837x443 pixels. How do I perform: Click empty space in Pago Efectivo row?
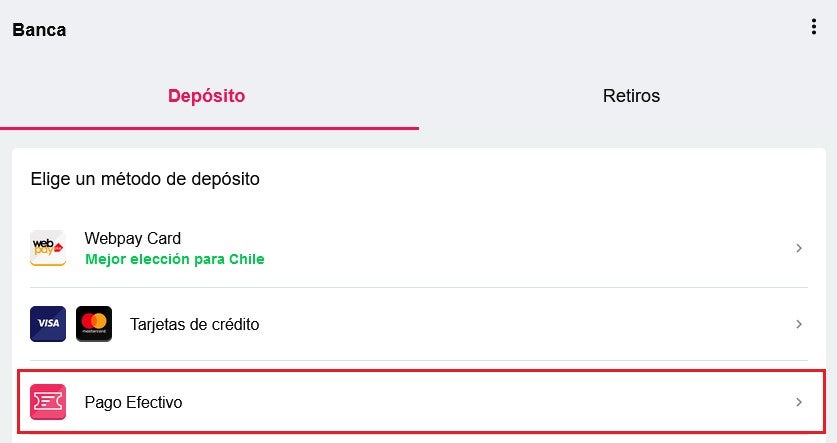click(480, 402)
